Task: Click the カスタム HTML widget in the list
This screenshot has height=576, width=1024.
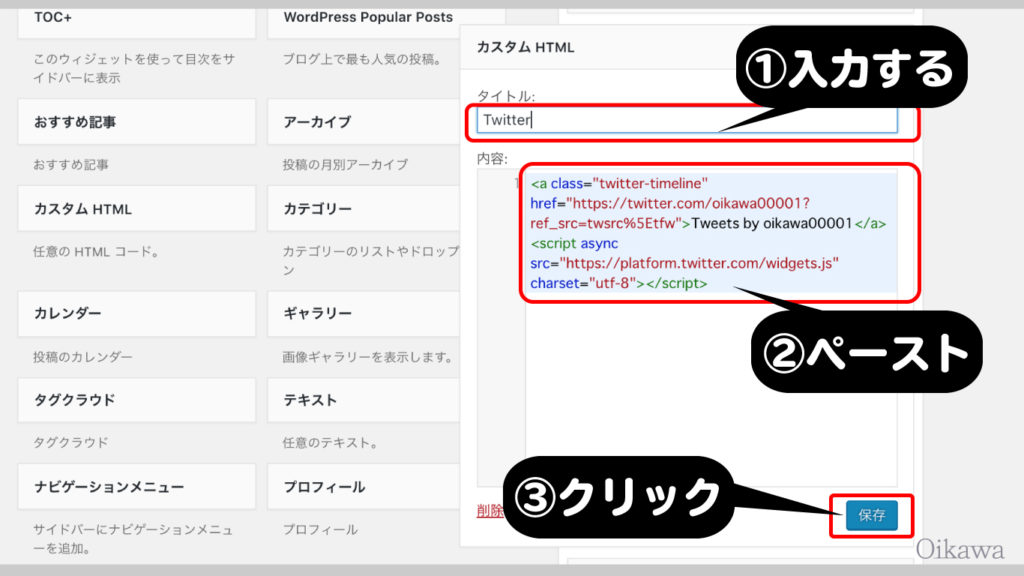Action: (136, 209)
